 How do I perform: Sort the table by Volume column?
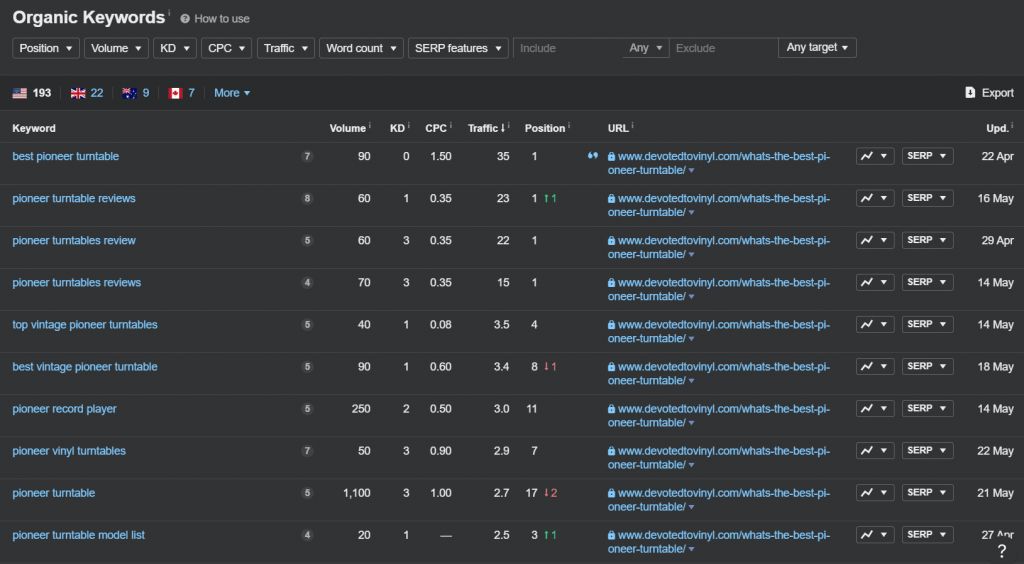point(348,128)
